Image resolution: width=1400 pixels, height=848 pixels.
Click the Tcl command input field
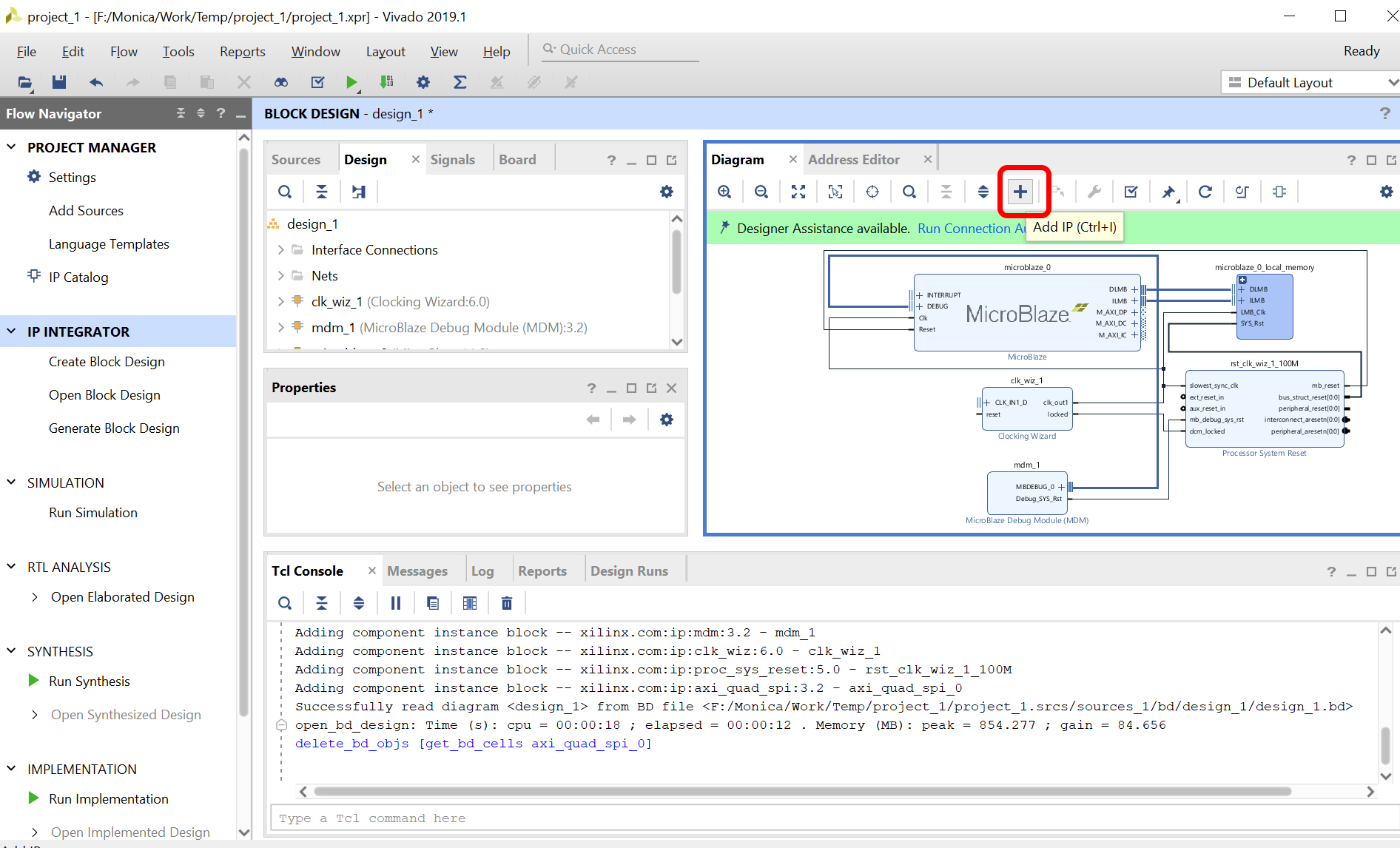tap(835, 818)
